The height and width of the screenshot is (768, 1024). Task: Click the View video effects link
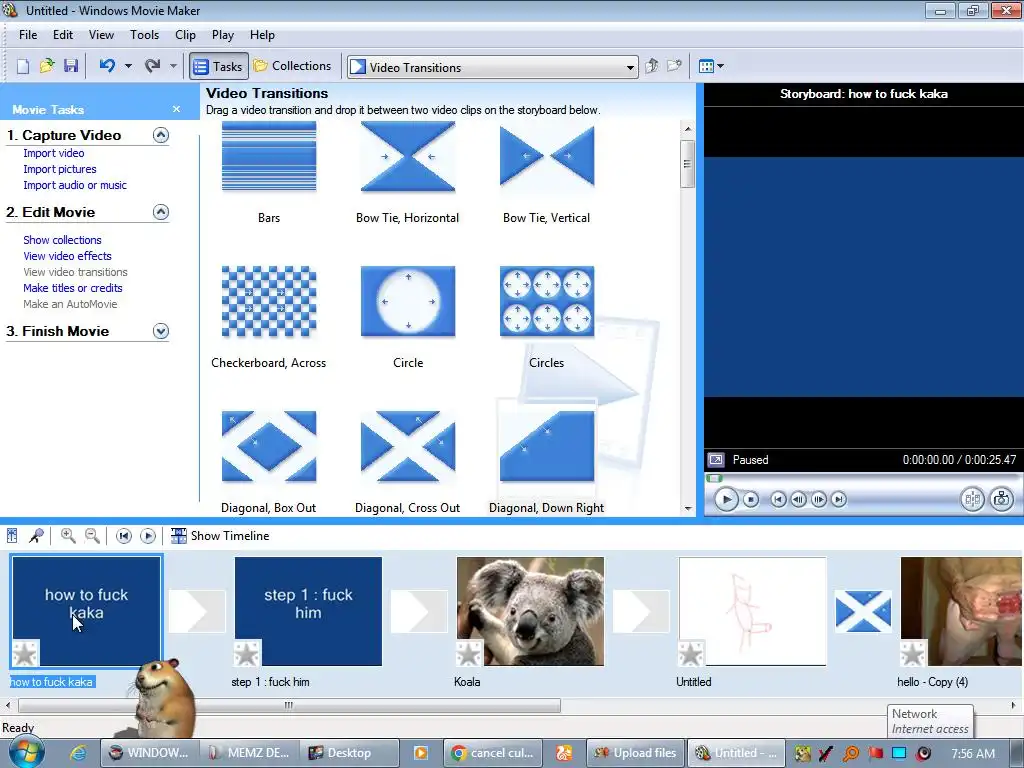(x=67, y=256)
